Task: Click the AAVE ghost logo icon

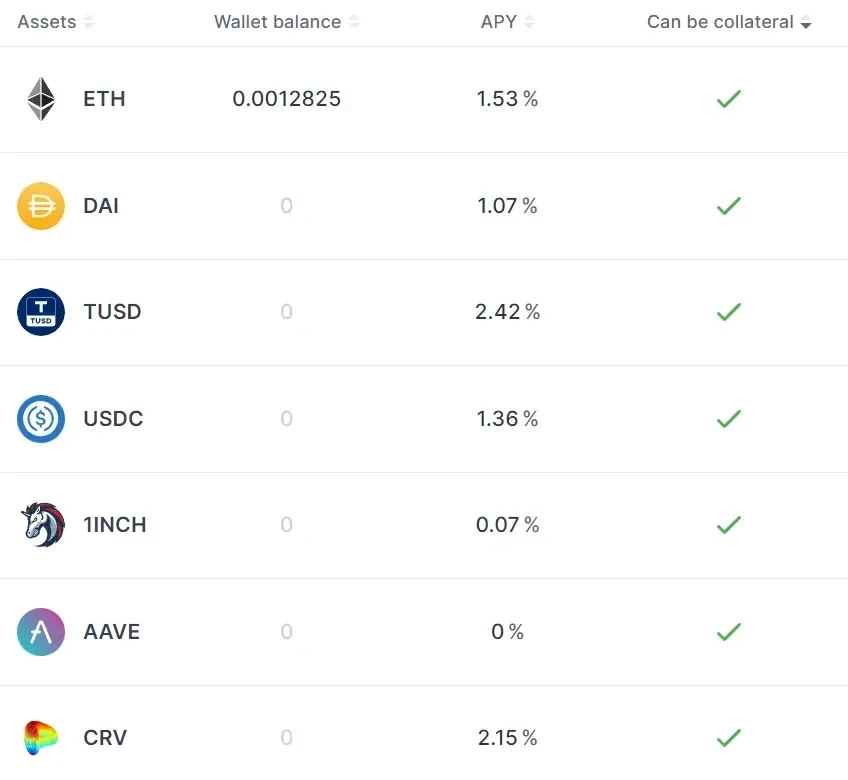Action: 41,632
